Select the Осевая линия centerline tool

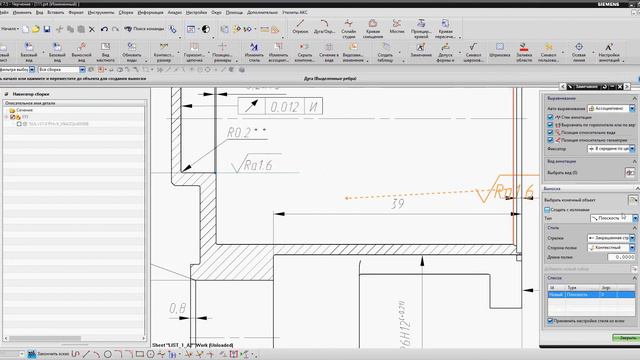click(579, 52)
